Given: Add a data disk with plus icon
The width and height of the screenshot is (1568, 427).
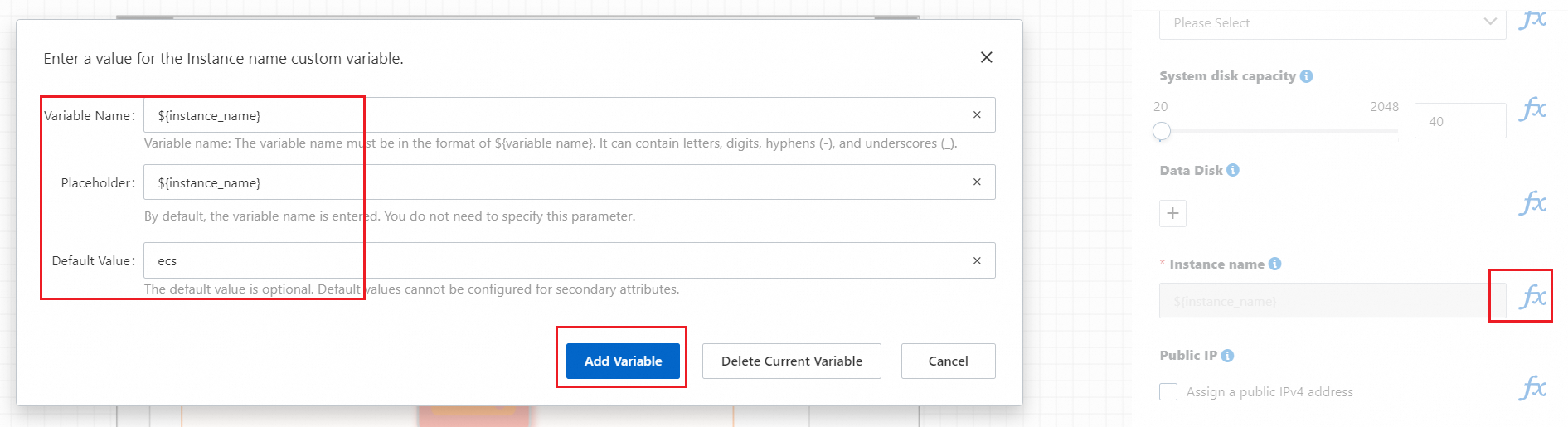Looking at the screenshot, I should pyautogui.click(x=1172, y=213).
